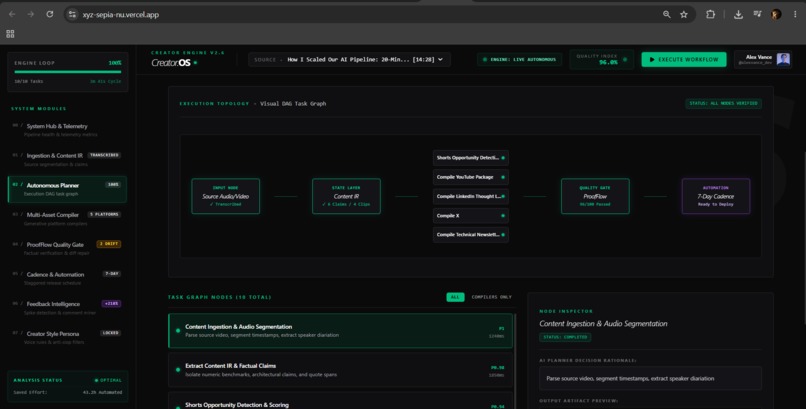Open browser zoom magnifier icon
The height and width of the screenshot is (409, 806).
[667, 14]
